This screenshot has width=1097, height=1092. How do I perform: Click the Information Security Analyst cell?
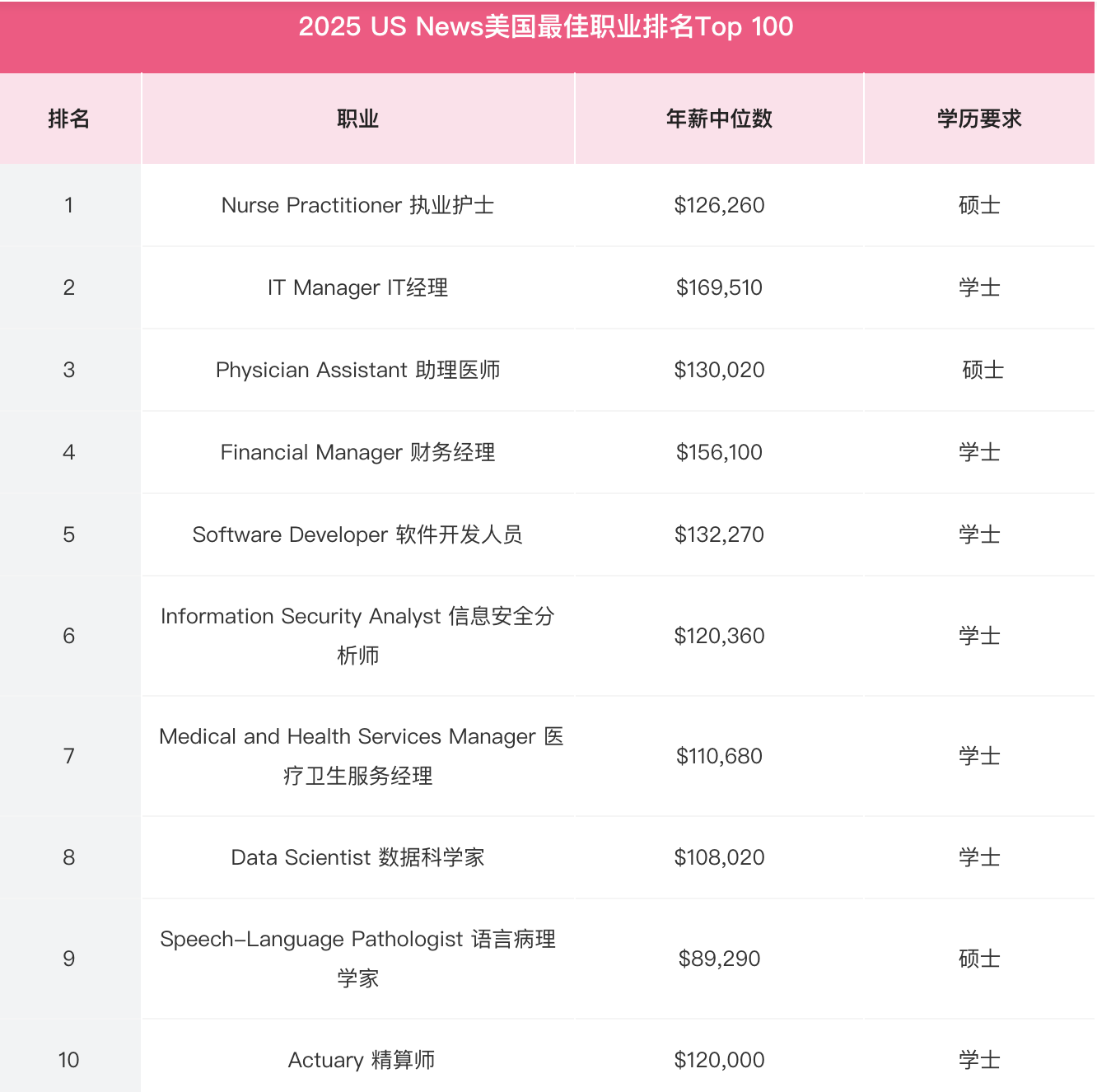click(357, 635)
